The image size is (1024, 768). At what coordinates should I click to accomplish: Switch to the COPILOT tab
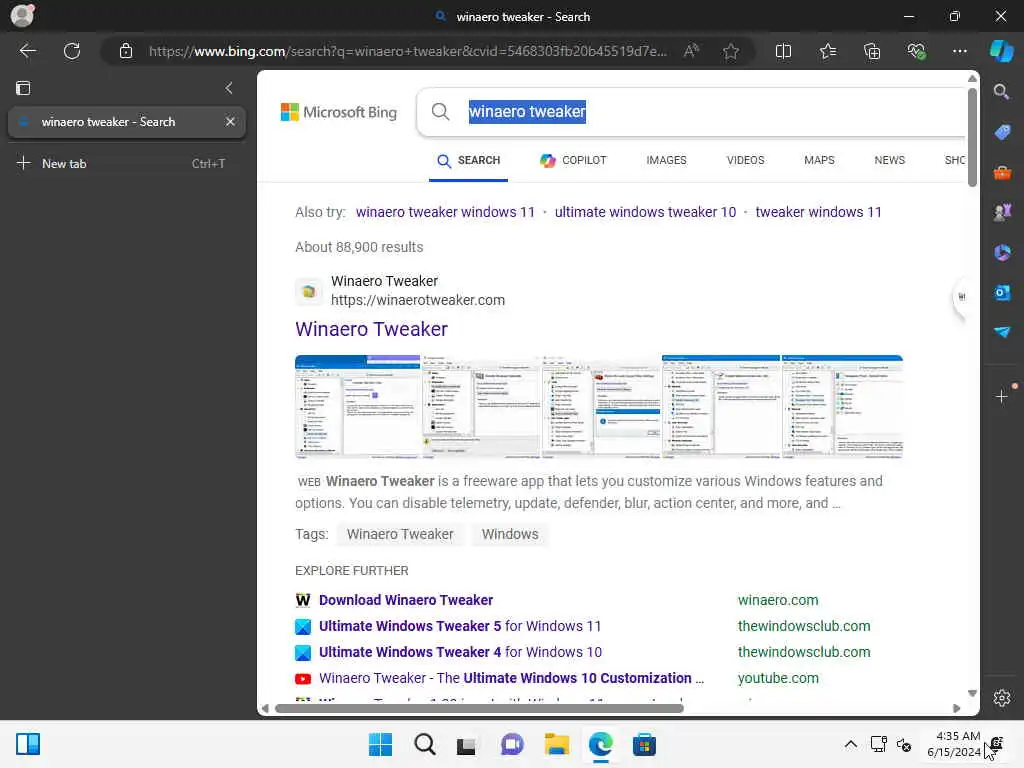(573, 161)
